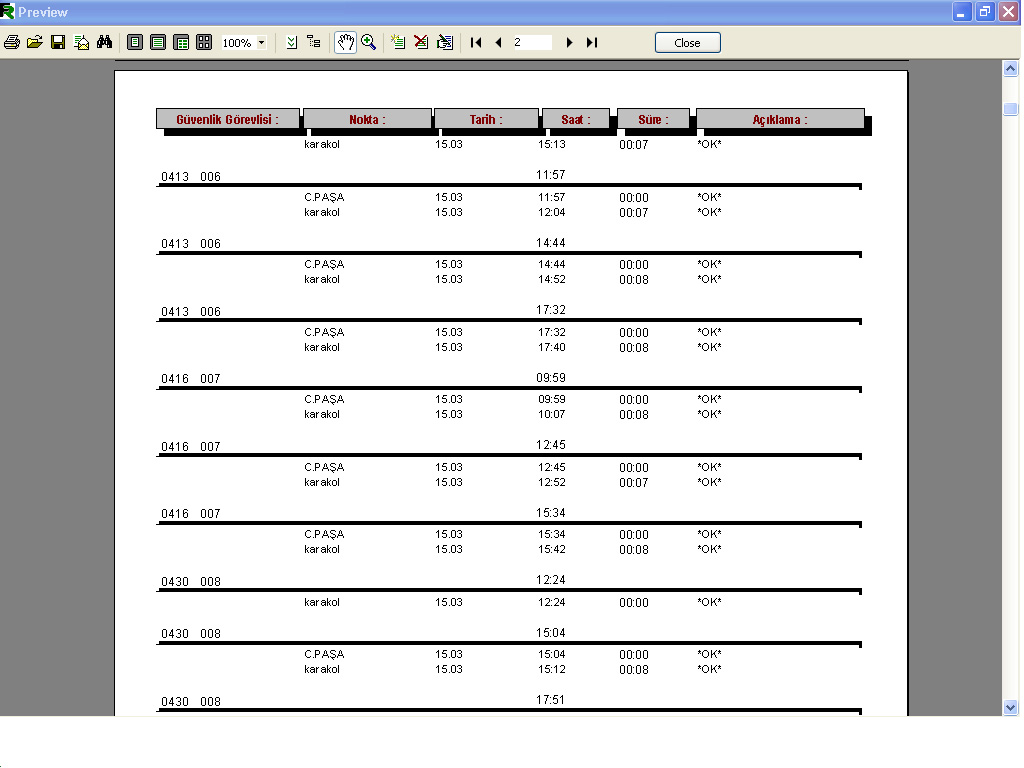This screenshot has width=1024, height=768.
Task: Open the 100% zoom level dropdown
Action: 262,43
